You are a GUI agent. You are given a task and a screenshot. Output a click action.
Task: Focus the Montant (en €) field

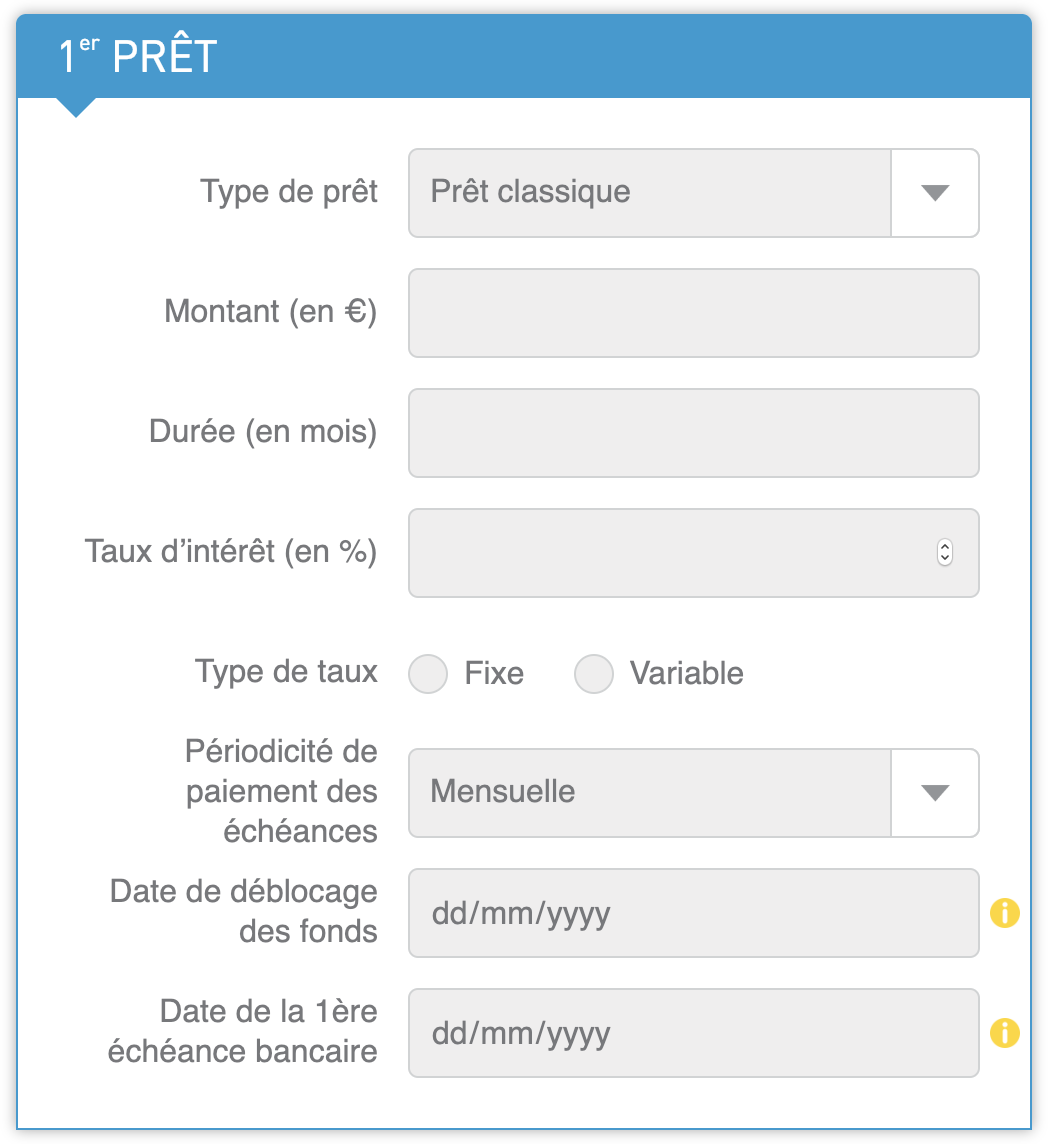[x=694, y=313]
